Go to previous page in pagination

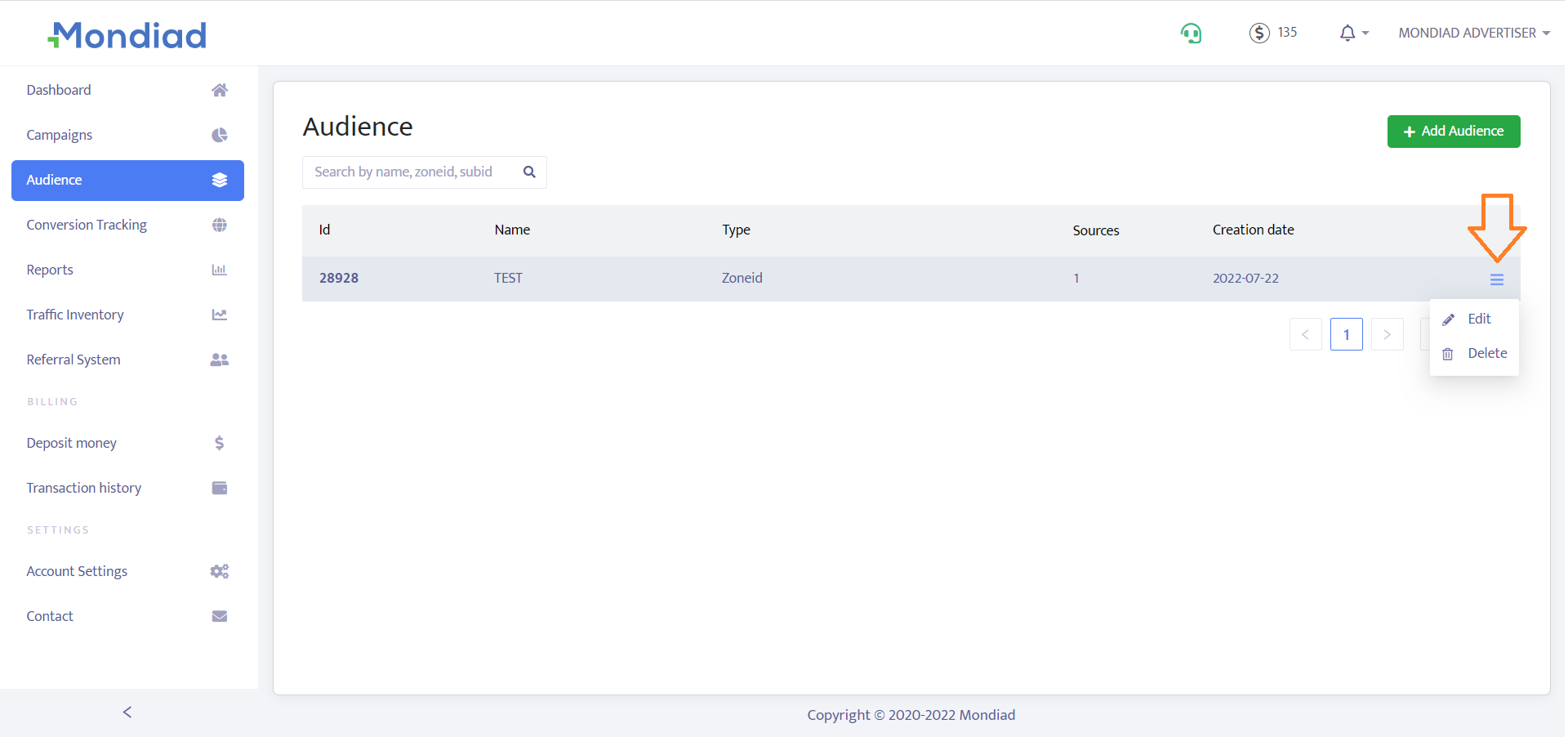1305,334
